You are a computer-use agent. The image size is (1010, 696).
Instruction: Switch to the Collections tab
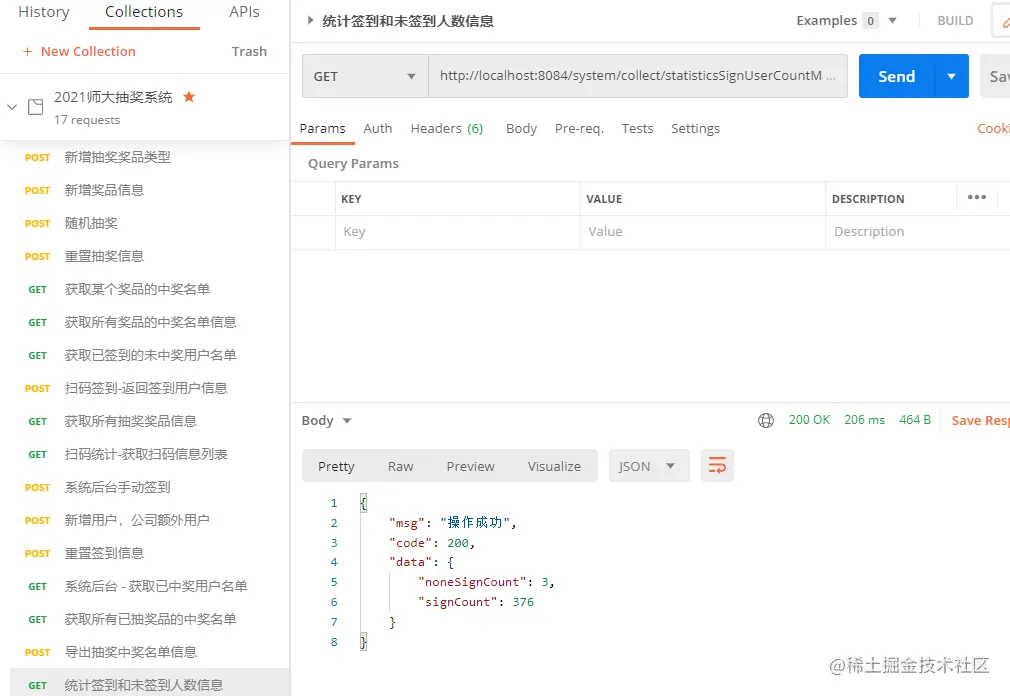tap(144, 12)
